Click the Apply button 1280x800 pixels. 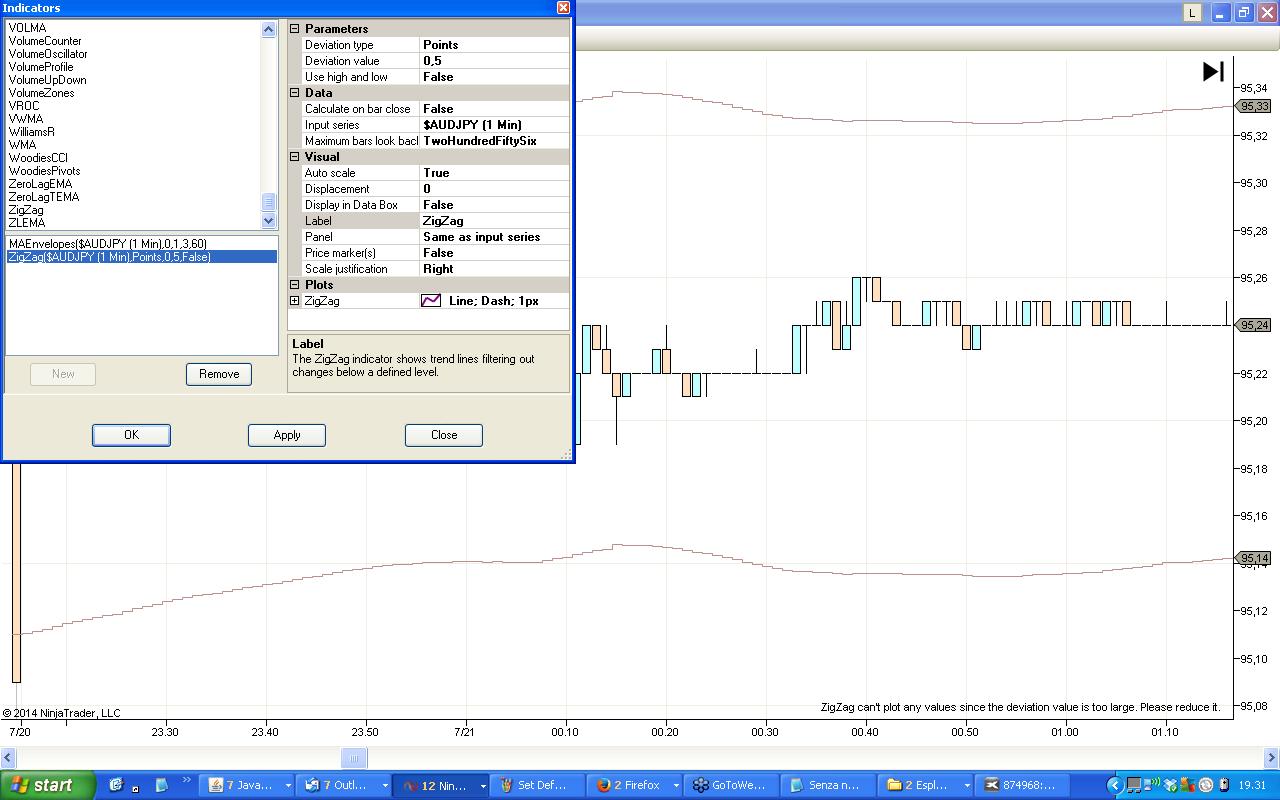pyautogui.click(x=287, y=435)
